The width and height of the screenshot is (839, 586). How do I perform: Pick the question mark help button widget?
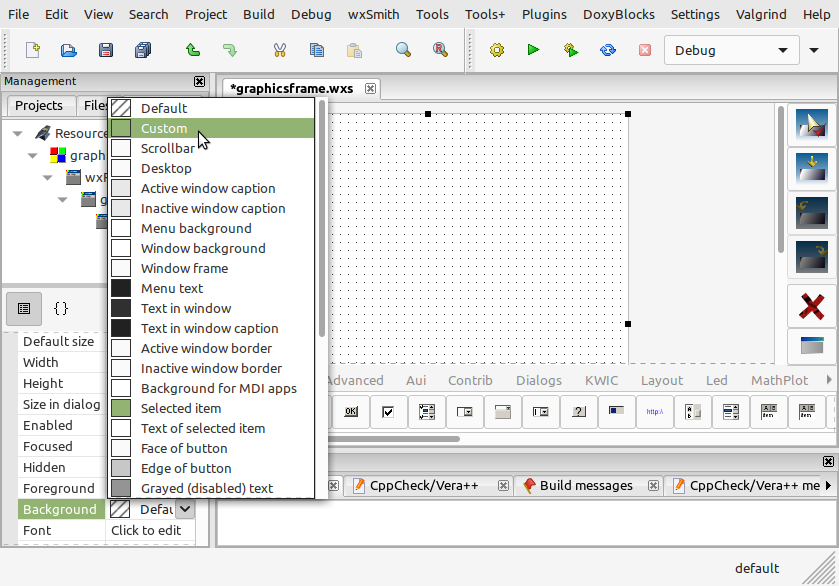(578, 412)
